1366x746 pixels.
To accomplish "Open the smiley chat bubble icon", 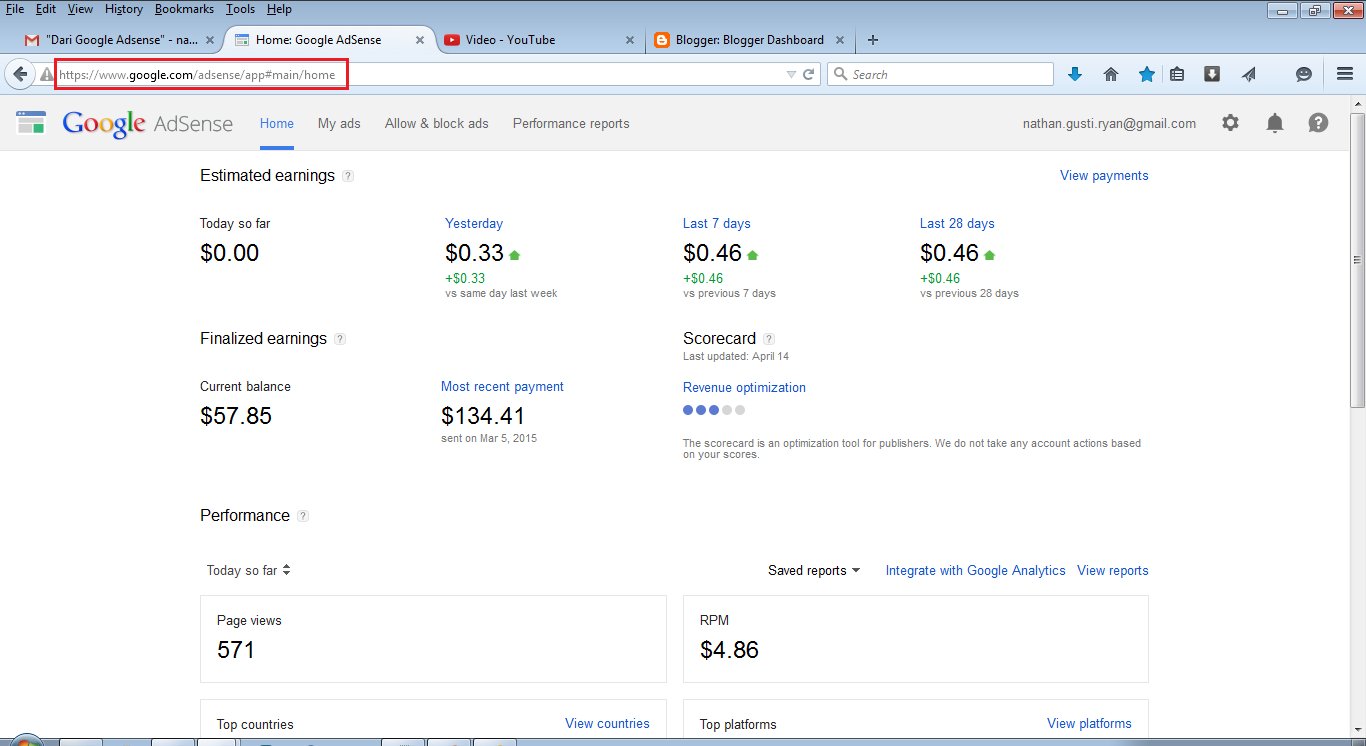I will pos(1303,74).
